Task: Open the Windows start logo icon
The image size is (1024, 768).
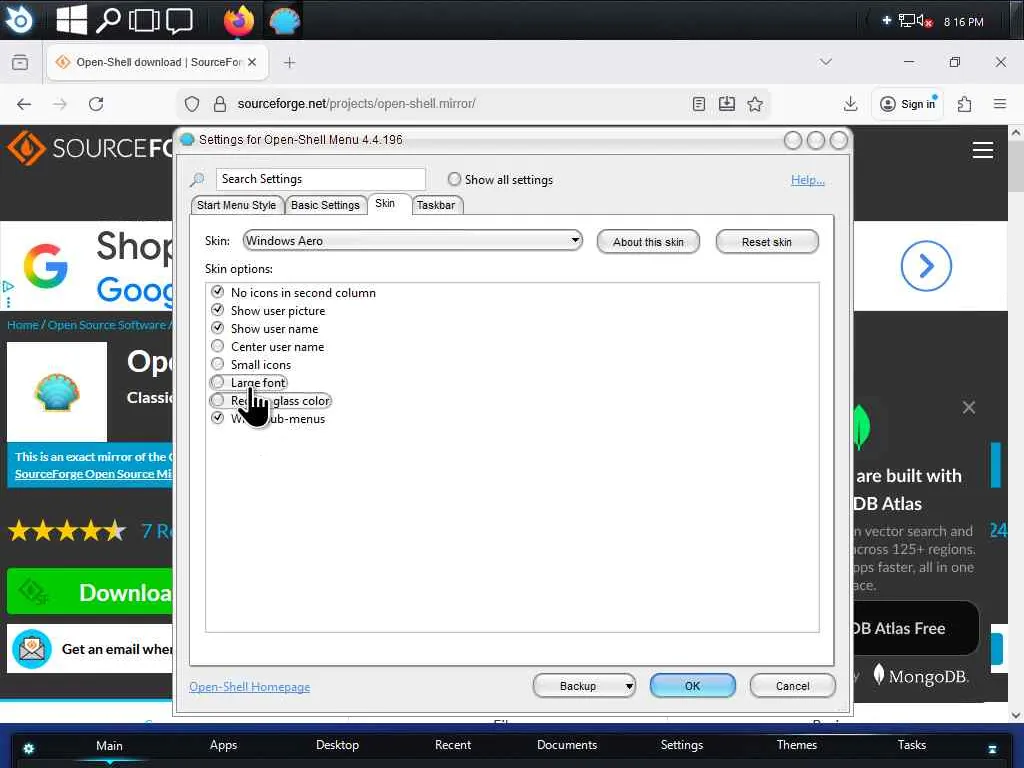Action: point(71,20)
